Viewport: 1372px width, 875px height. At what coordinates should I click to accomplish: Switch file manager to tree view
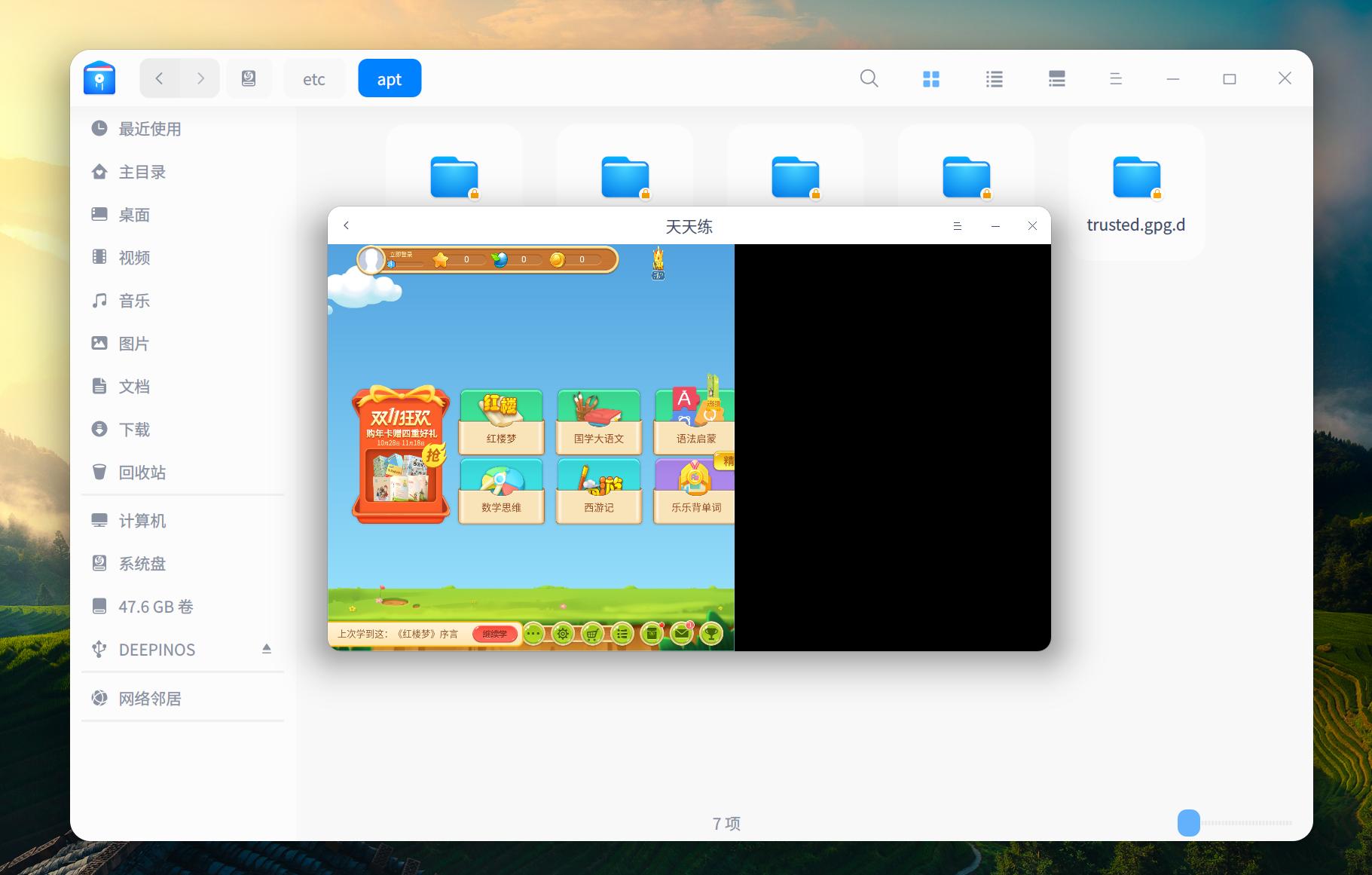[x=1057, y=78]
